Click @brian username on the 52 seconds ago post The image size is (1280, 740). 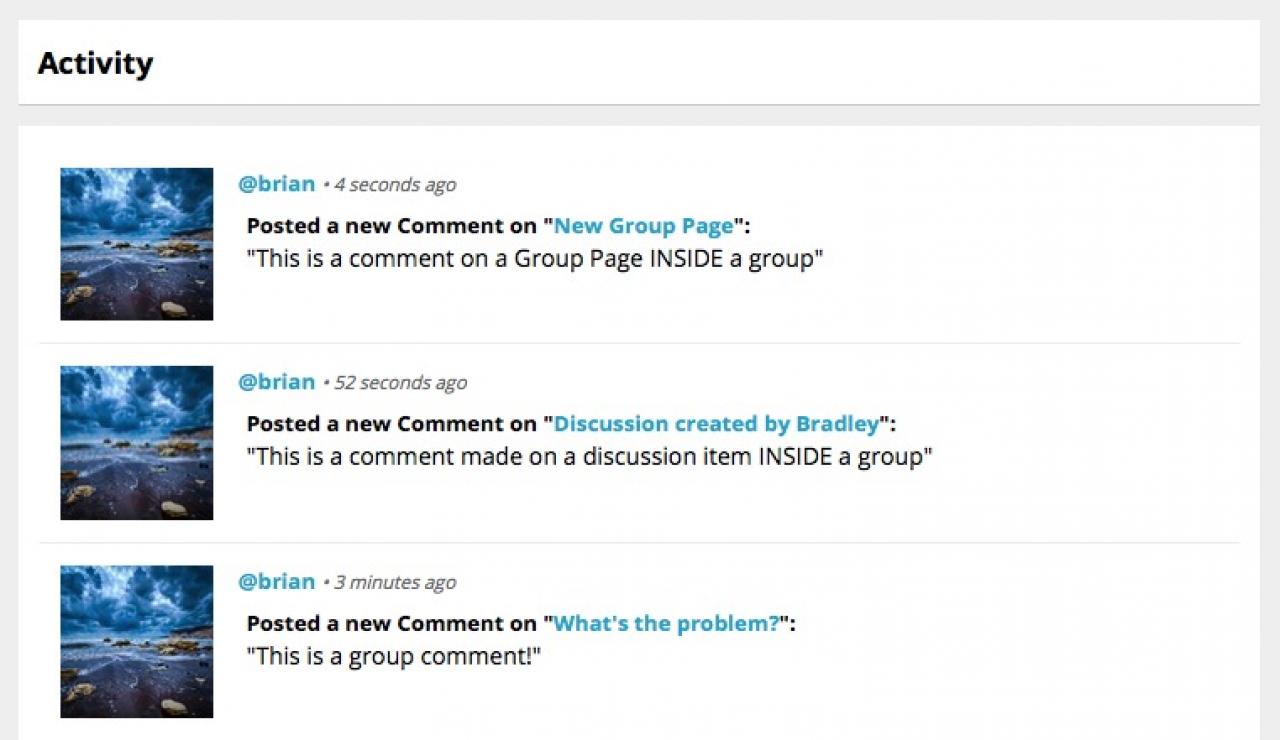click(277, 382)
